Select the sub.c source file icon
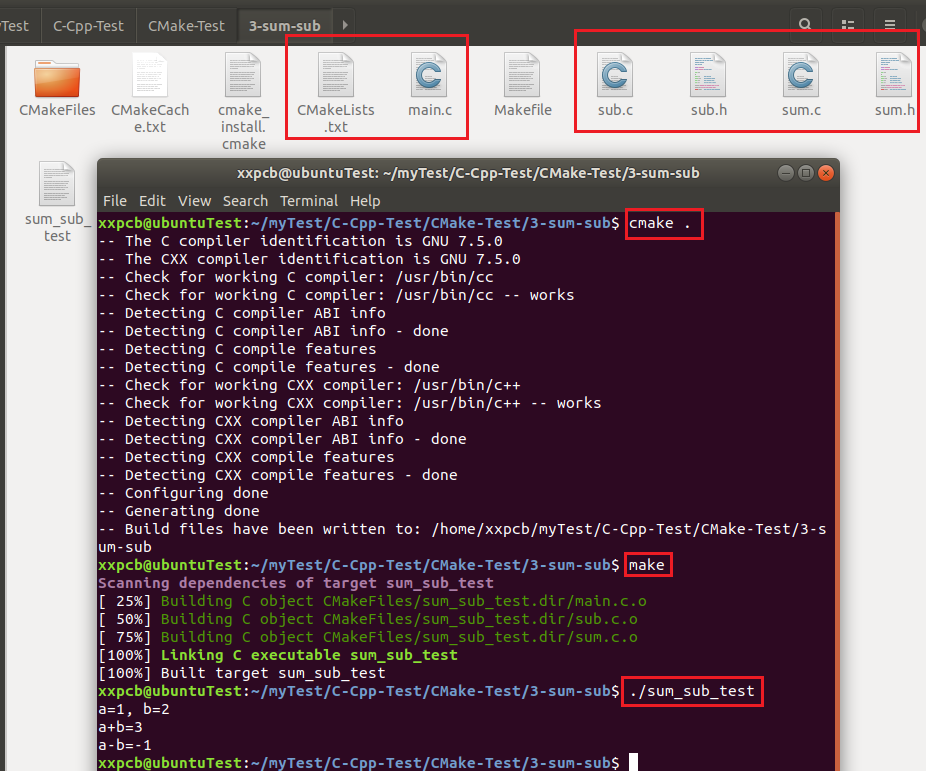This screenshot has width=926, height=771. 615,75
